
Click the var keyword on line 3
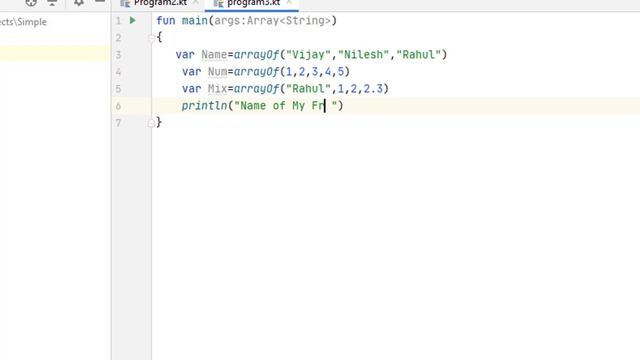coord(185,55)
